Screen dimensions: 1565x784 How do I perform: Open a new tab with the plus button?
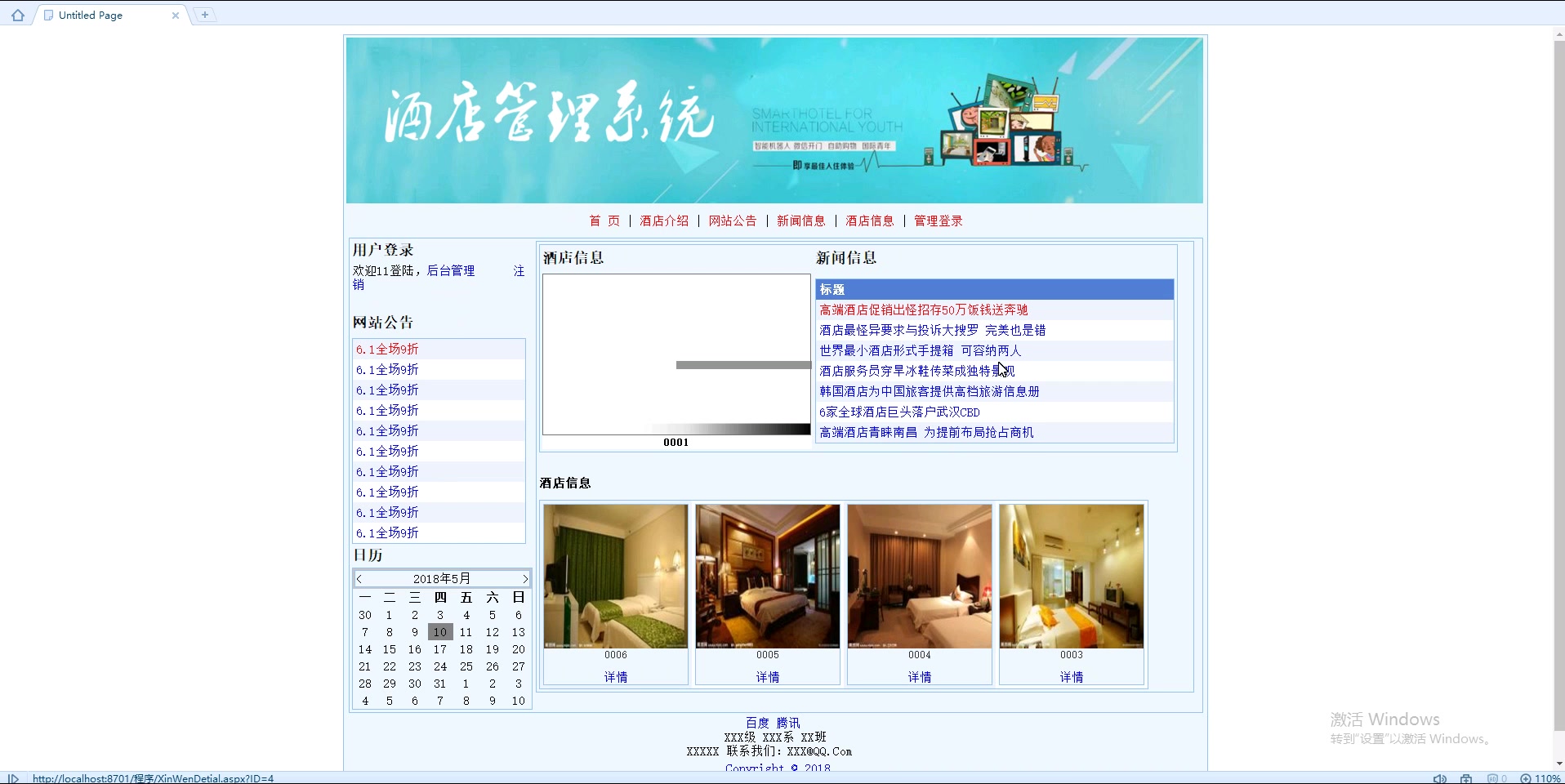205,15
